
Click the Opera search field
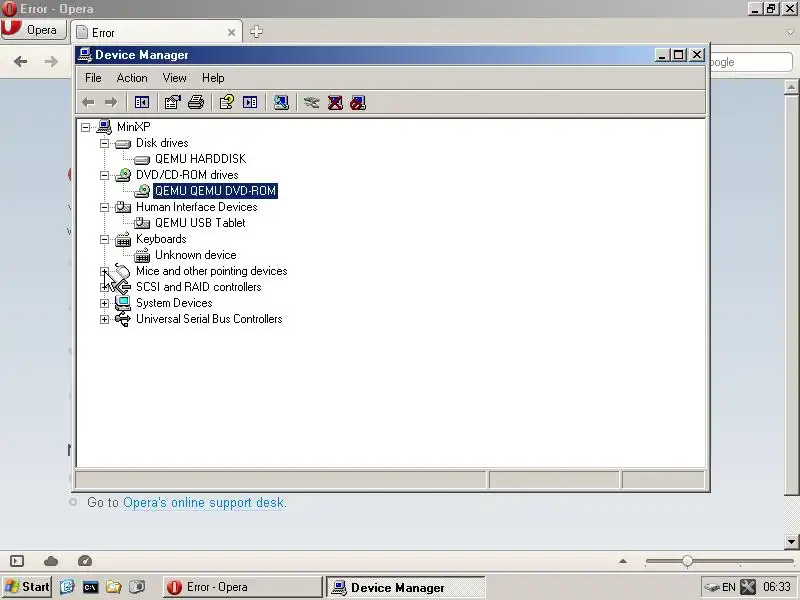(750, 62)
